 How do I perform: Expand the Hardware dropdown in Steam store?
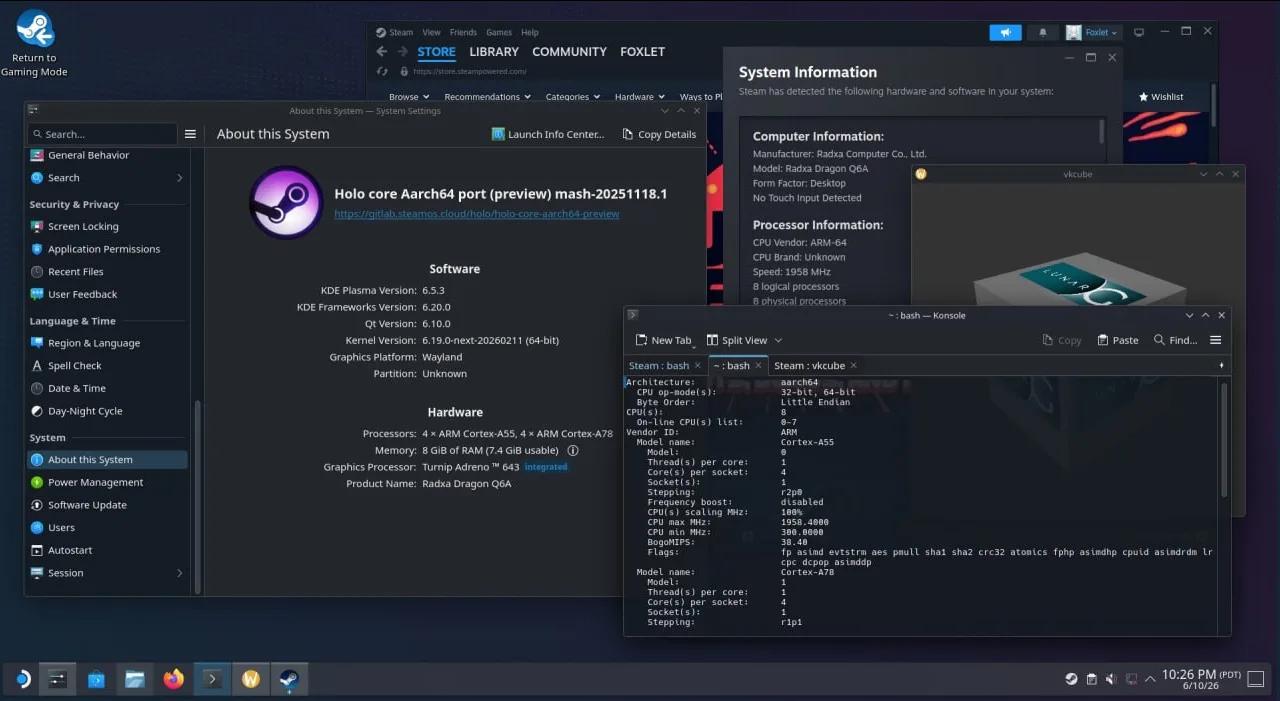640,97
